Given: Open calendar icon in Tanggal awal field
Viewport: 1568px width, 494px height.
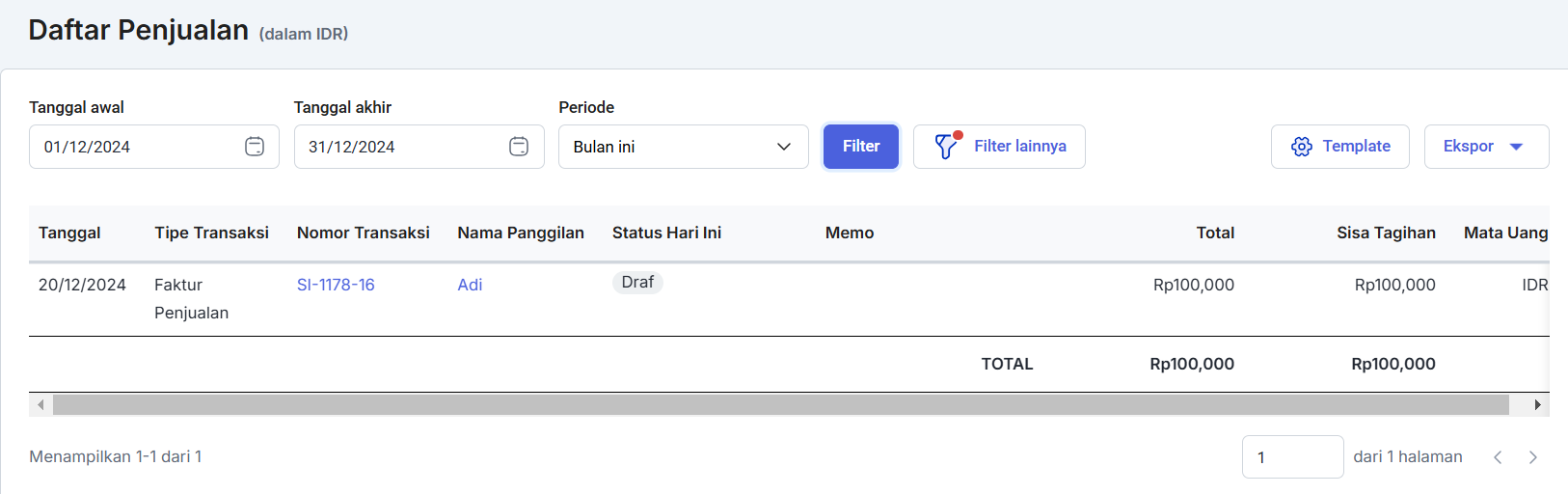Looking at the screenshot, I should pos(255,147).
